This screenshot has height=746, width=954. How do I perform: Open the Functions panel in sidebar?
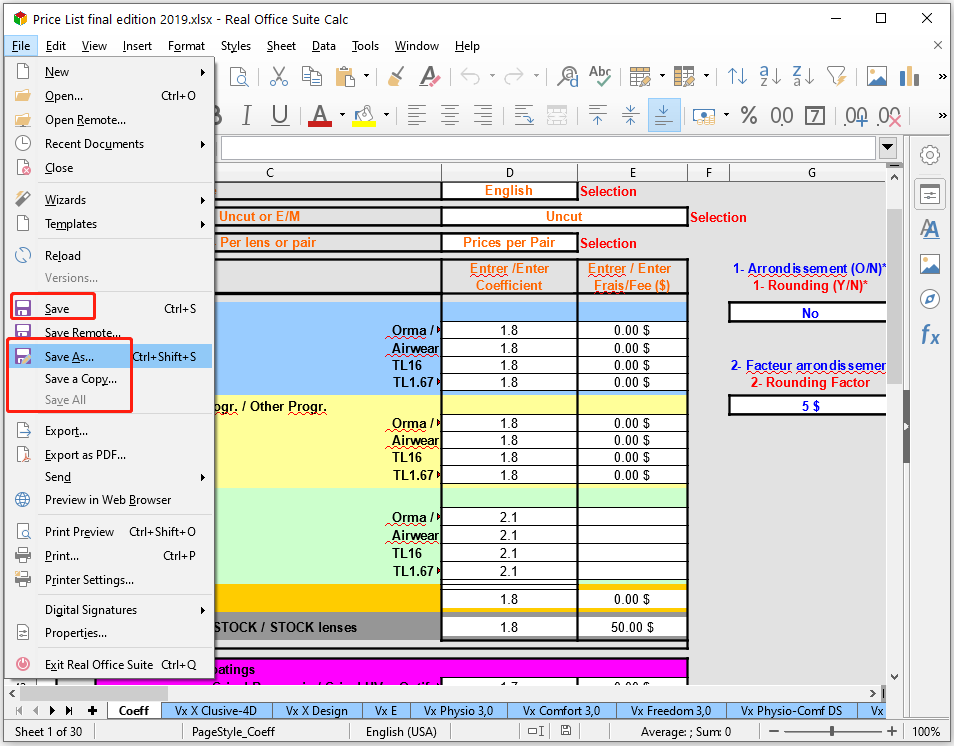pos(930,335)
